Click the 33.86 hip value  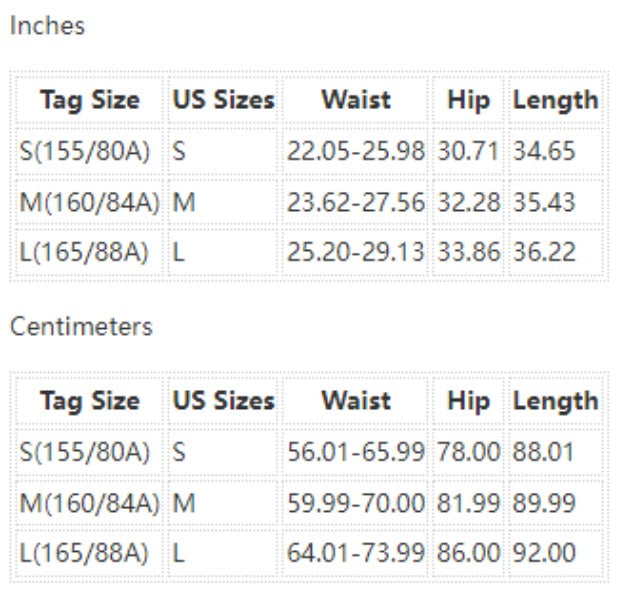(x=467, y=254)
